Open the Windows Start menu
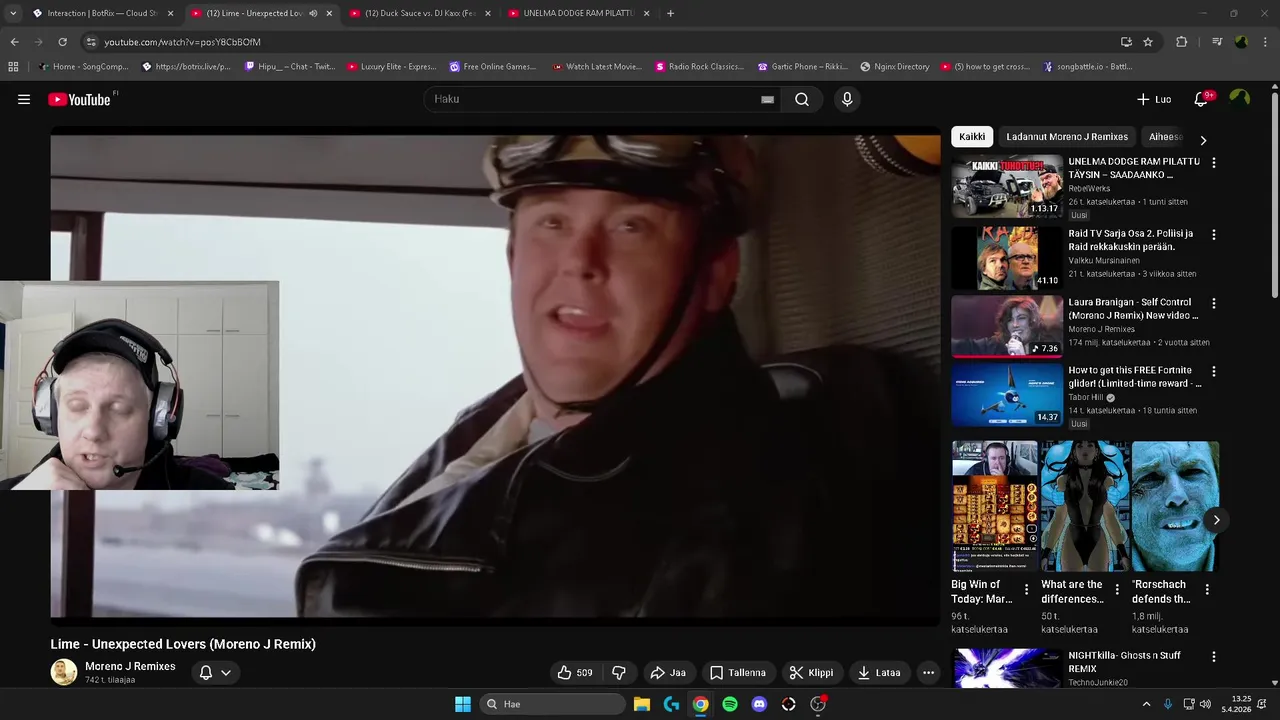1280x720 pixels. tap(463, 704)
